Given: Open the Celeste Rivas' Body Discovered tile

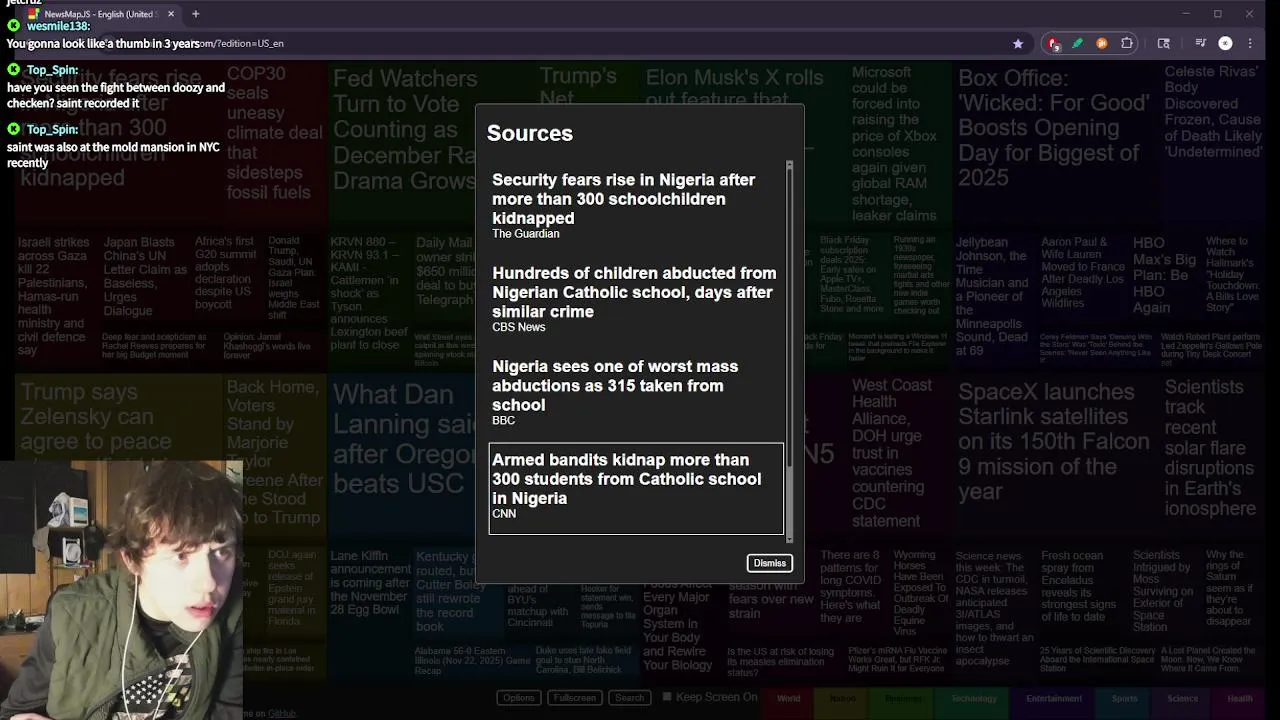Looking at the screenshot, I should (x=1213, y=147).
